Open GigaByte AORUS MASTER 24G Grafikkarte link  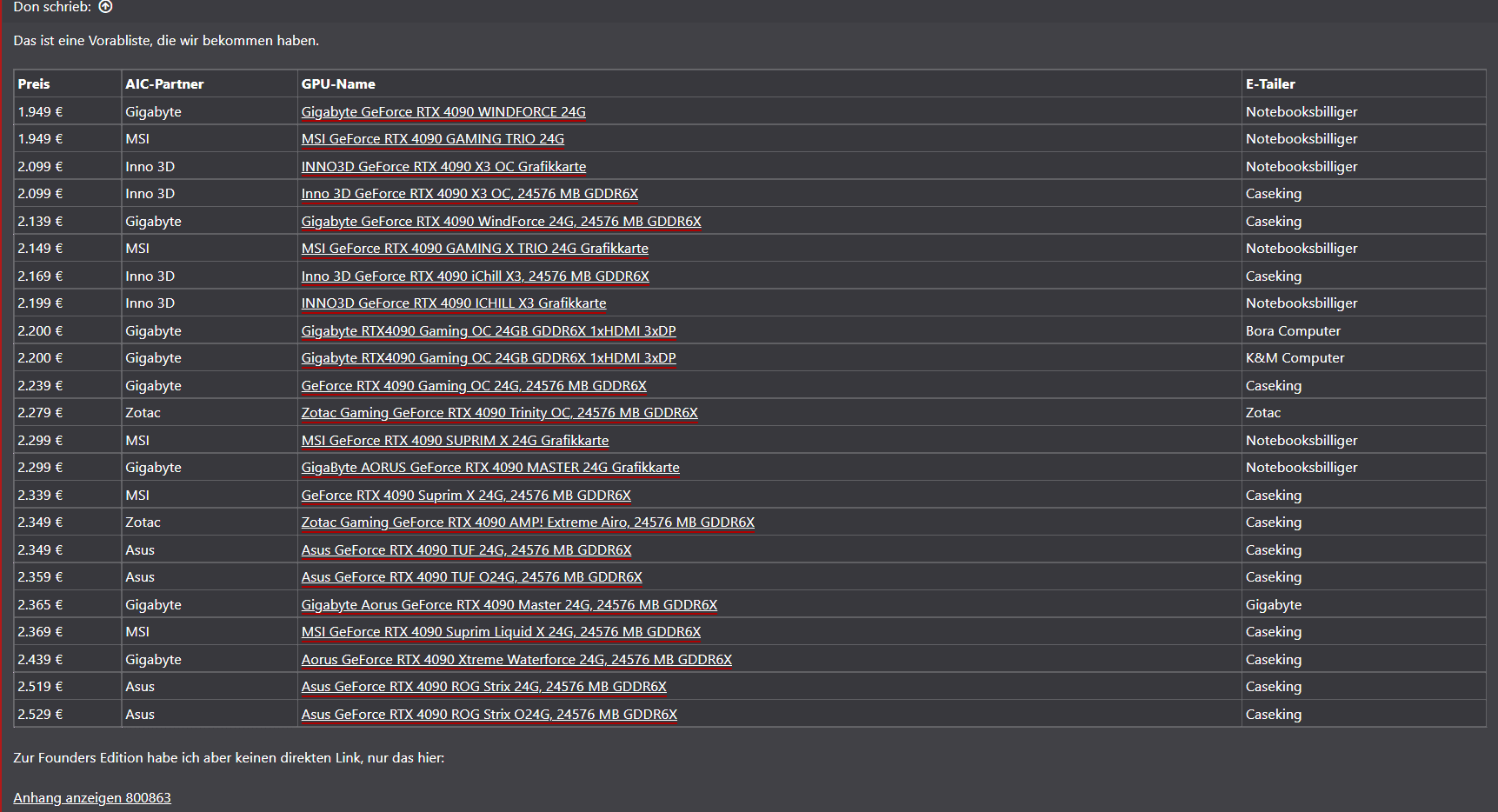point(490,468)
